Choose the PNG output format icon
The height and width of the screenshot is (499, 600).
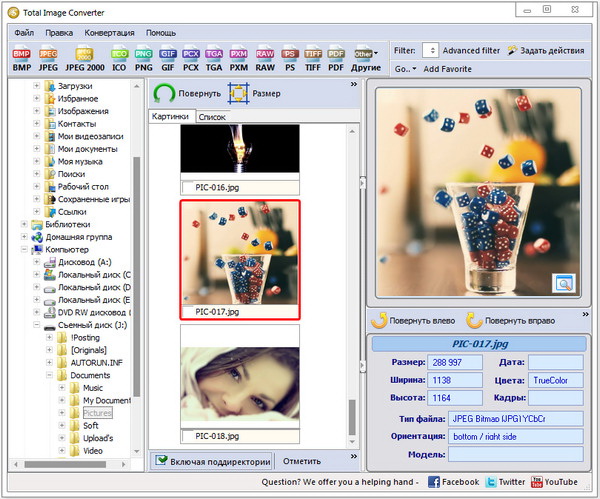pos(145,56)
